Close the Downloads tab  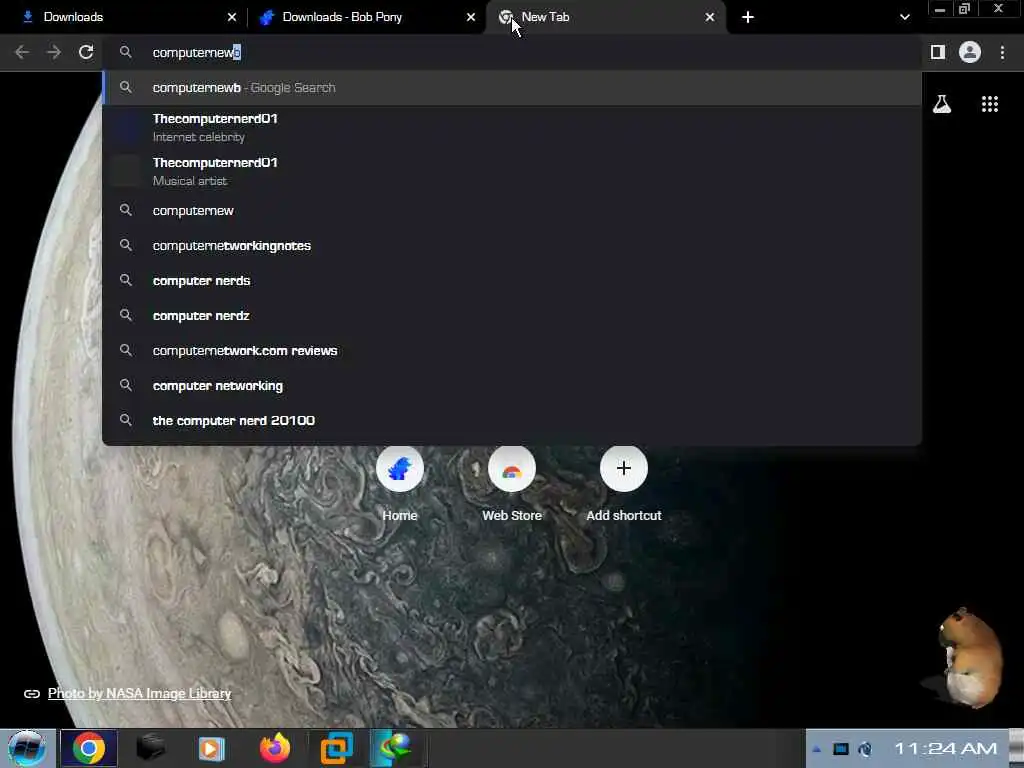pyautogui.click(x=232, y=17)
